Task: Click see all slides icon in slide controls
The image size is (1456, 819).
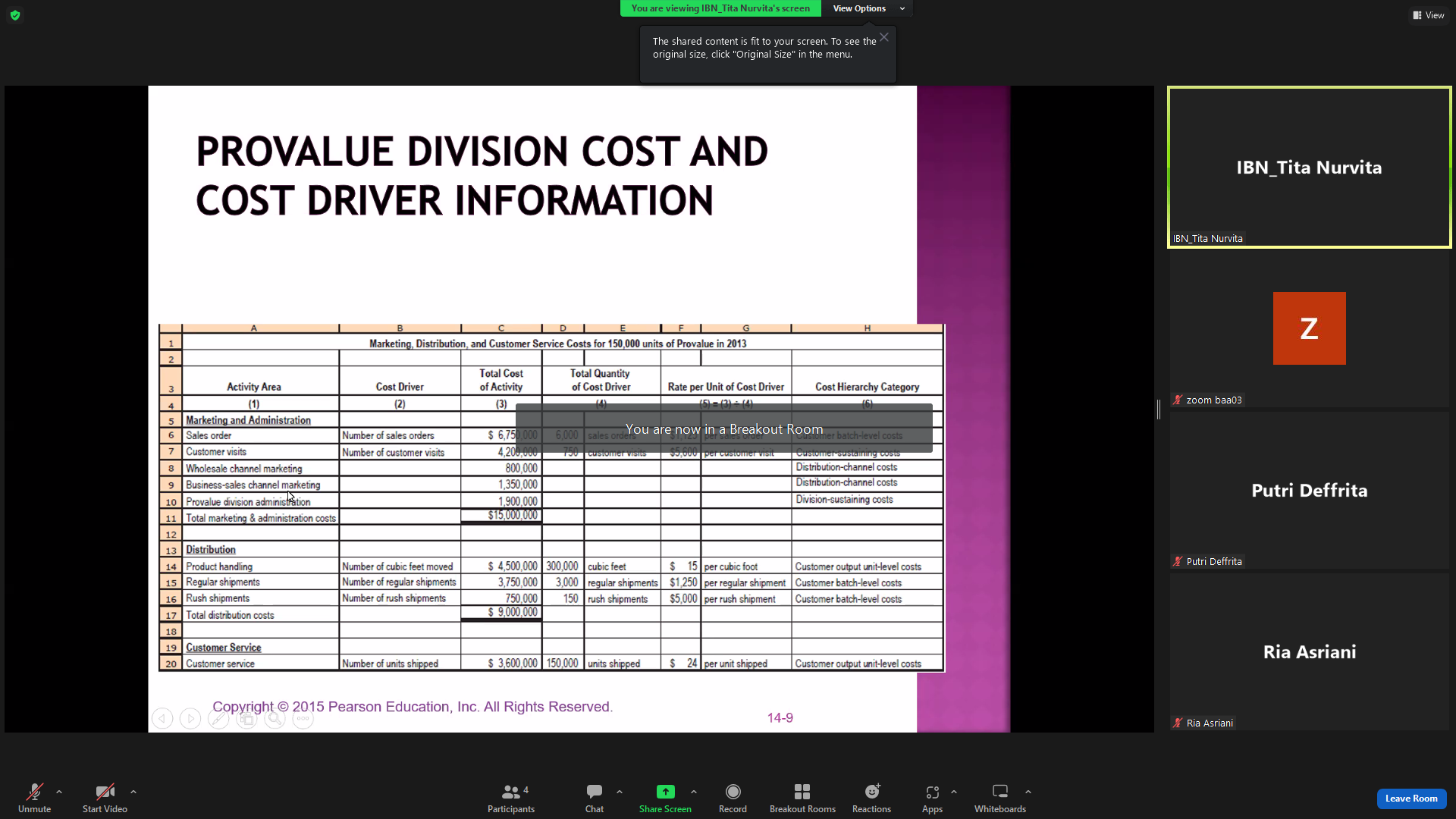Action: click(x=246, y=718)
